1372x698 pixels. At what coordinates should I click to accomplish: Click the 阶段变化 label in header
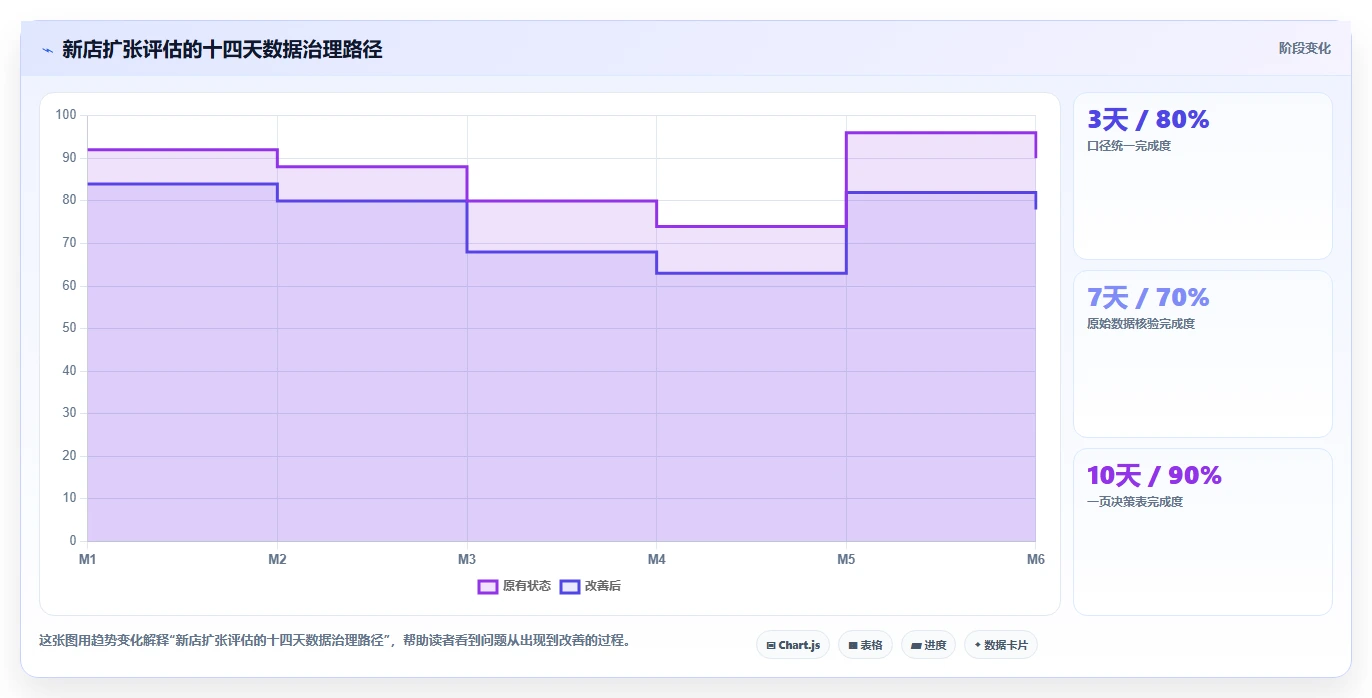1304,48
